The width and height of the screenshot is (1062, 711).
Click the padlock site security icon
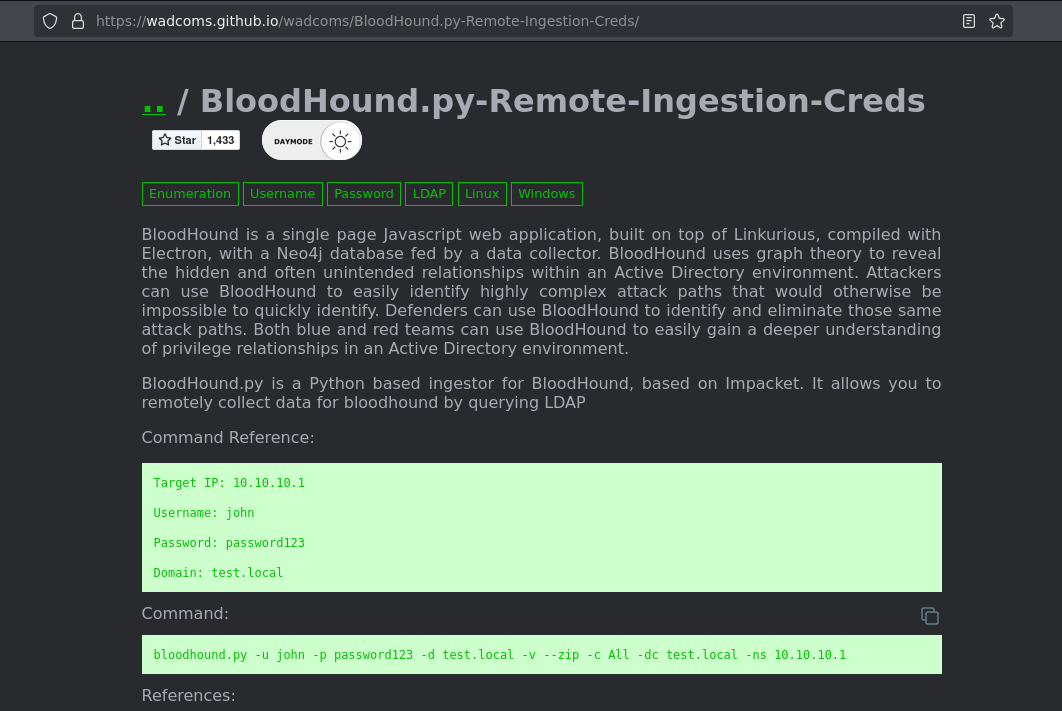(77, 21)
